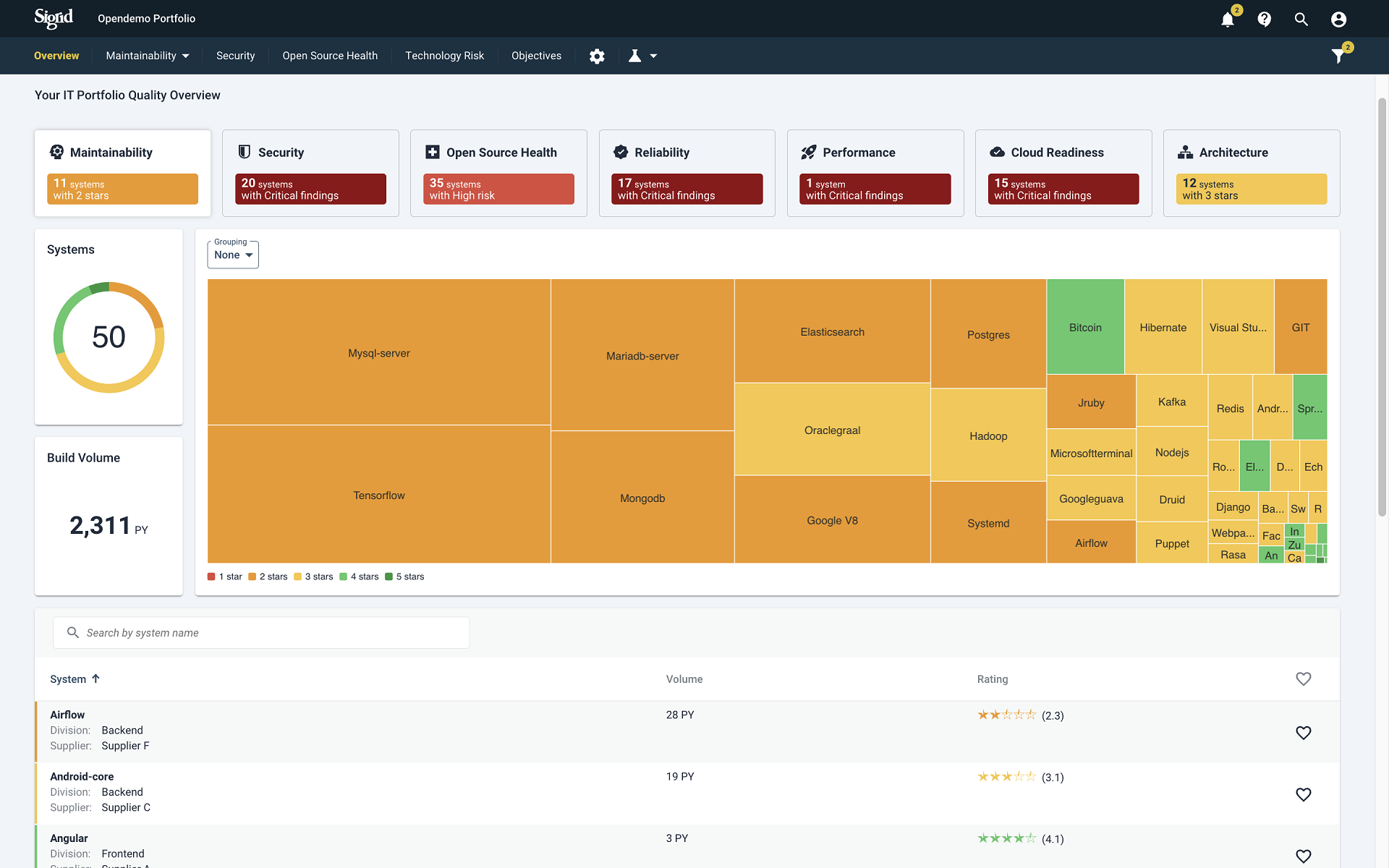Screen dimensions: 1389x868
Task: Select the Mariadb-server treemap tile
Action: tap(642, 355)
